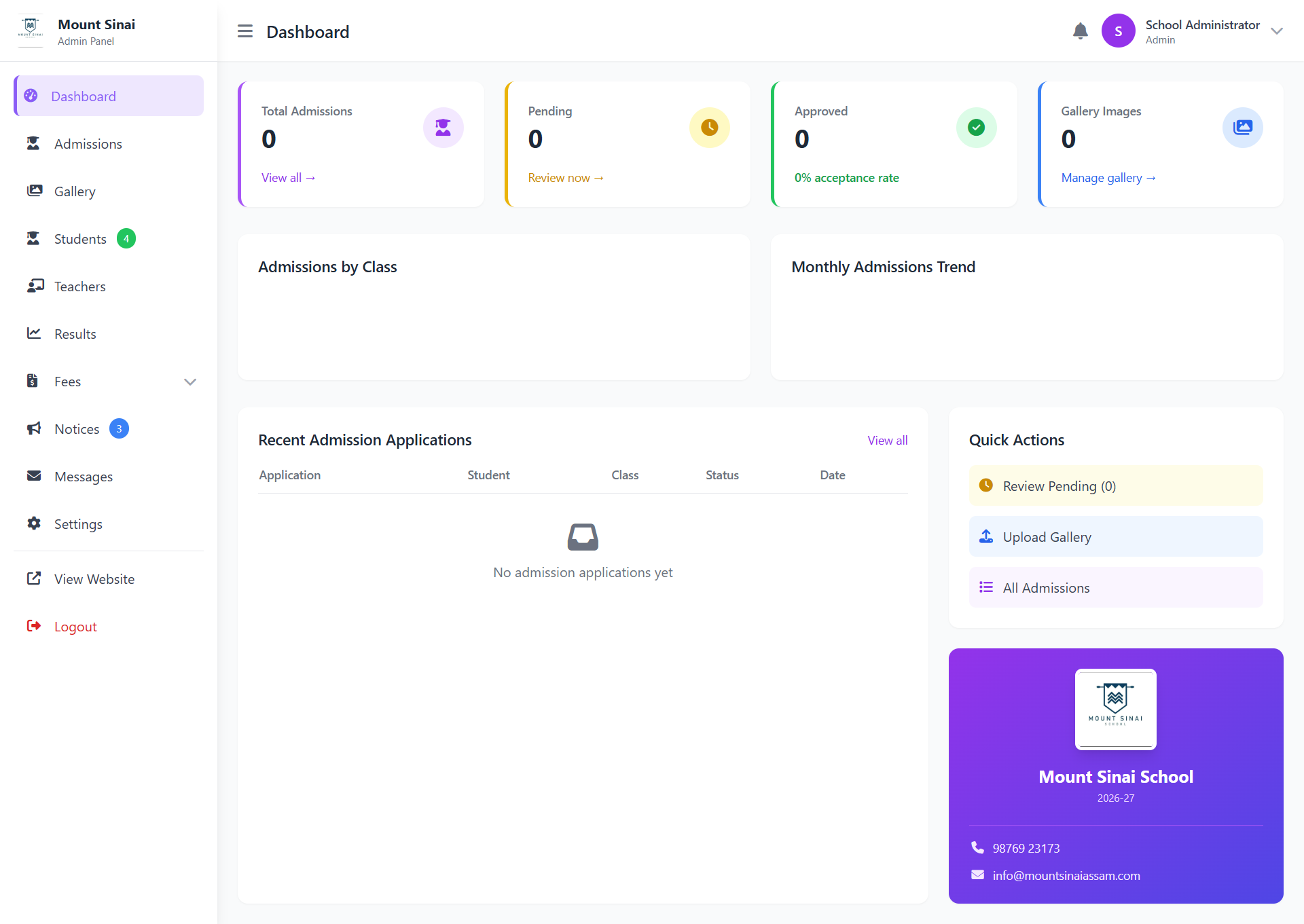Toggle the hamburger sidebar menu icon
The height and width of the screenshot is (924, 1304).
245,31
